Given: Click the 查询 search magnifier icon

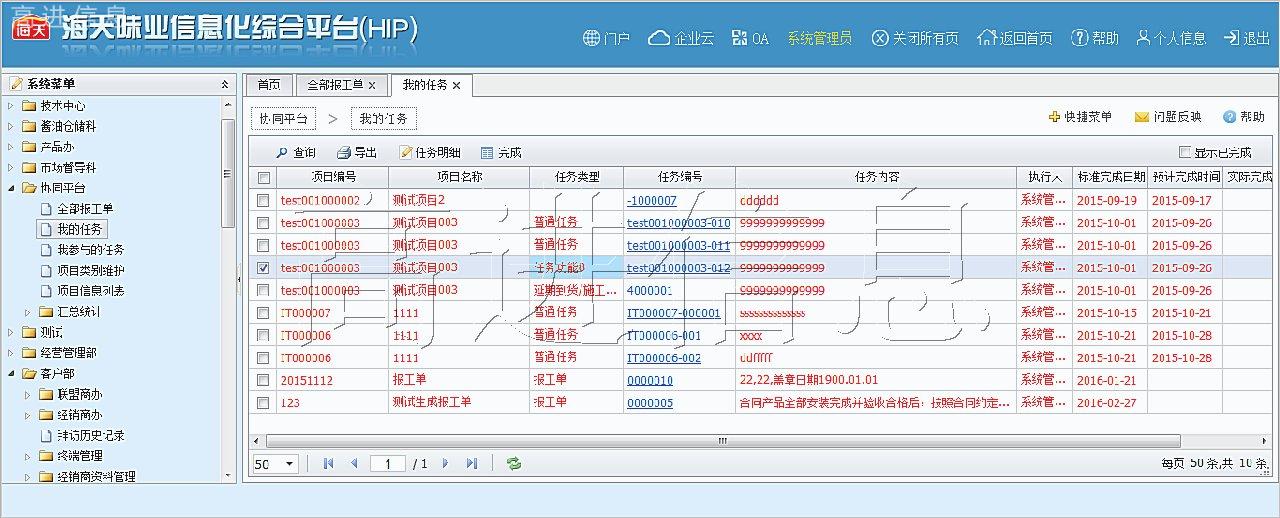Looking at the screenshot, I should 282,153.
